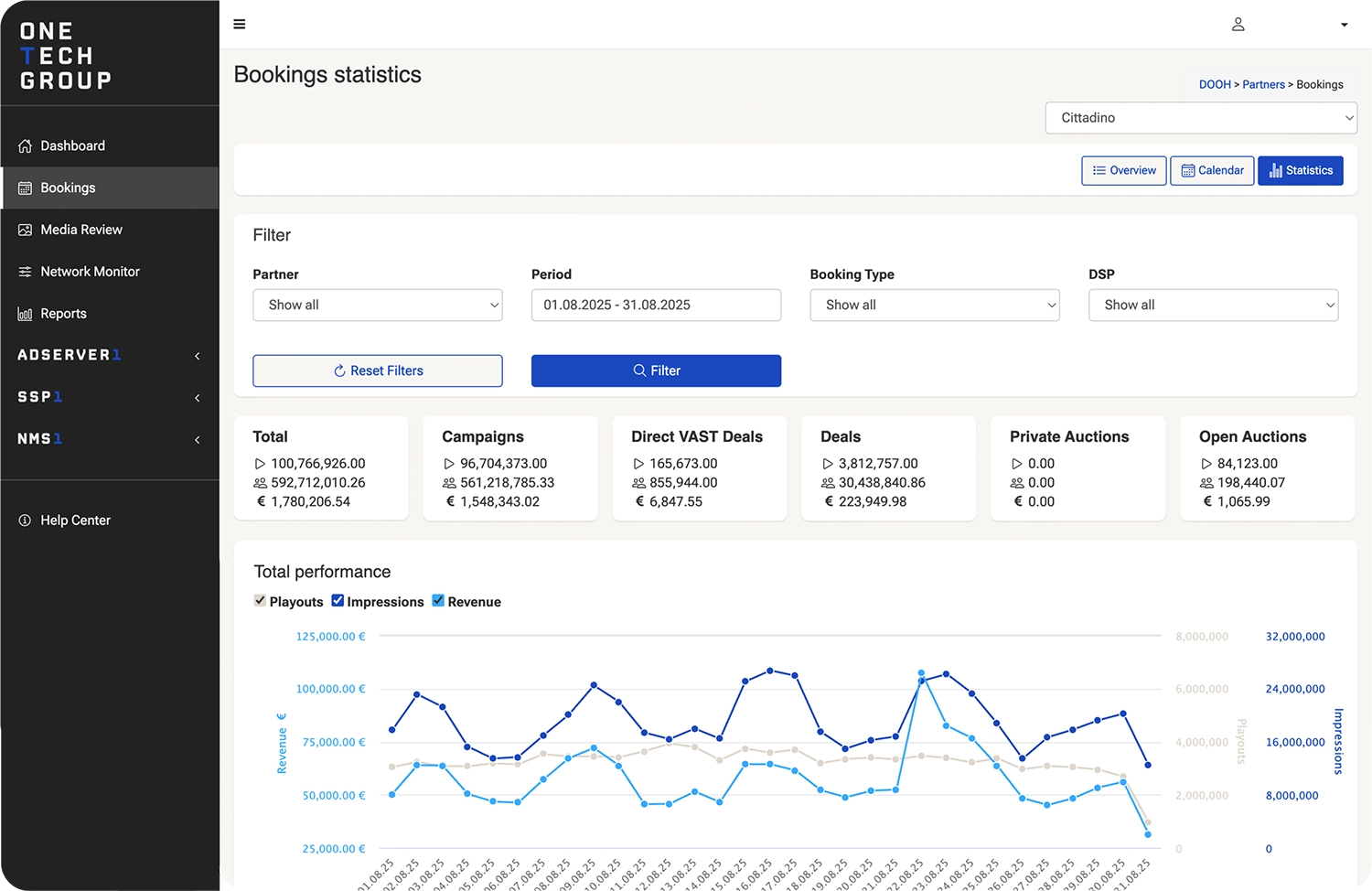Click the play icon in Open Auctions card
Viewport: 1372px width, 891px height.
pos(1206,465)
